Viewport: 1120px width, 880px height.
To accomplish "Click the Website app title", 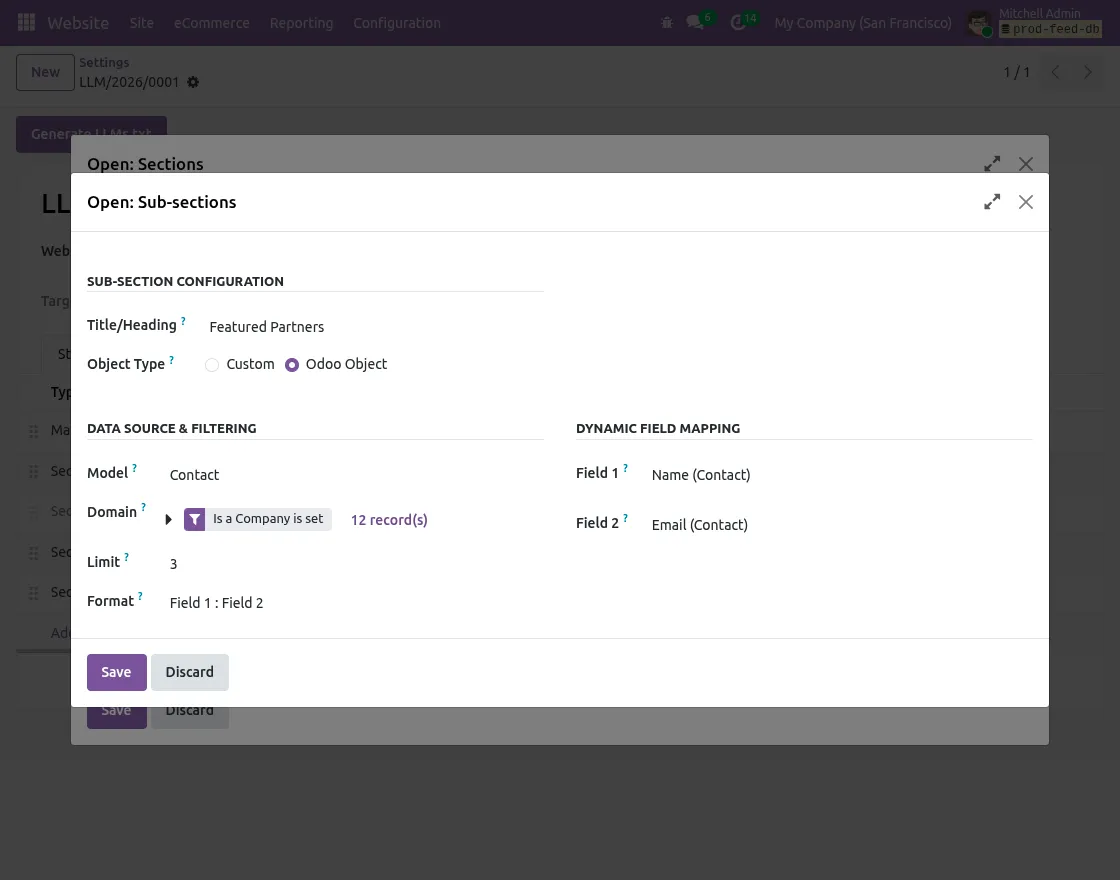I will tap(78, 23).
